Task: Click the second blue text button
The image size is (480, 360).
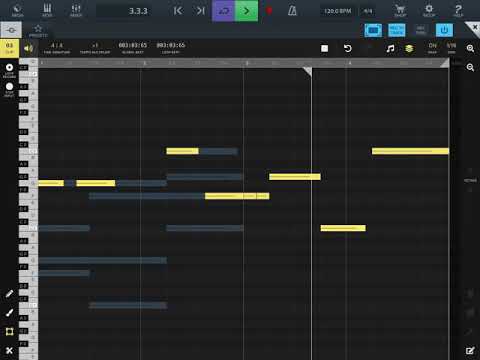Action: point(397,30)
